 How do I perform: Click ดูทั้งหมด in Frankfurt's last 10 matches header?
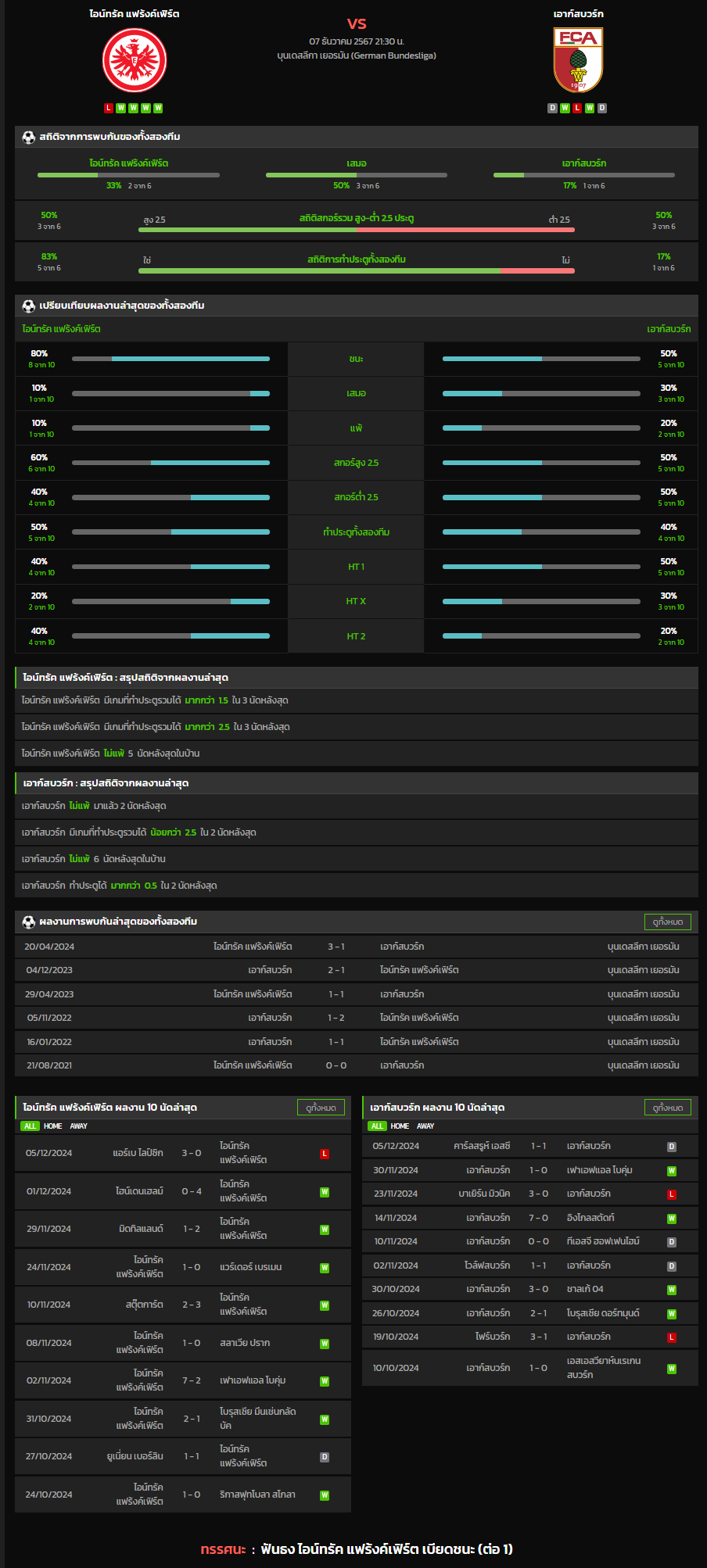321,1108
